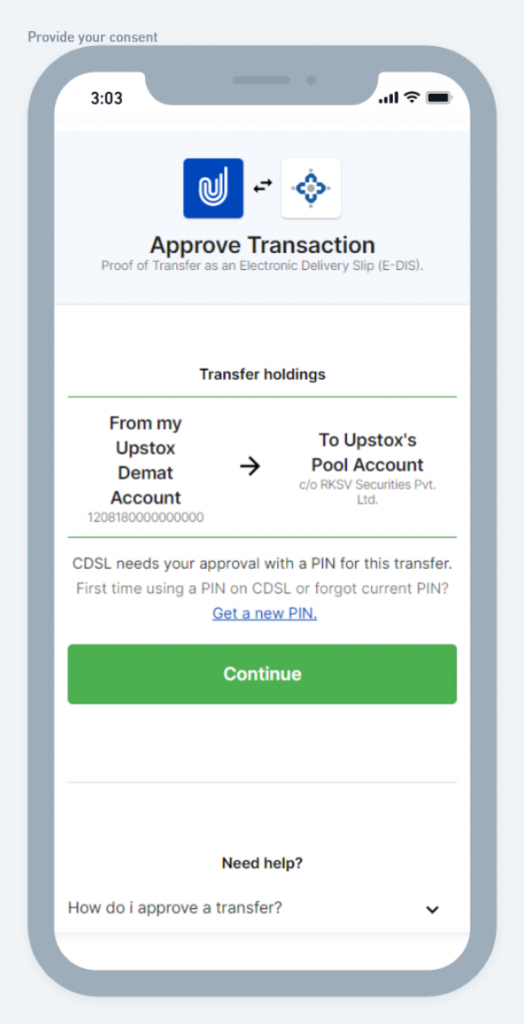
Task: Click 'From my Upstox Demat Account' text
Action: (x=146, y=460)
